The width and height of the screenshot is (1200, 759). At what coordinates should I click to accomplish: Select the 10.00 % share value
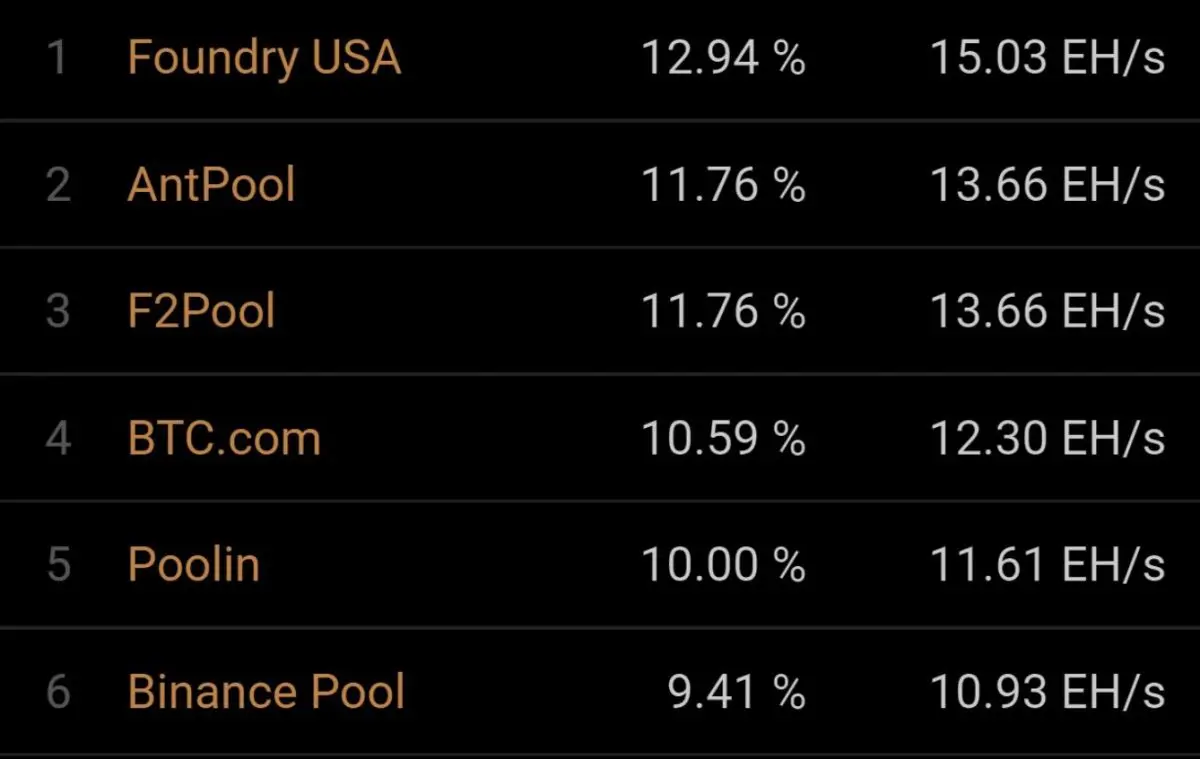tap(723, 565)
